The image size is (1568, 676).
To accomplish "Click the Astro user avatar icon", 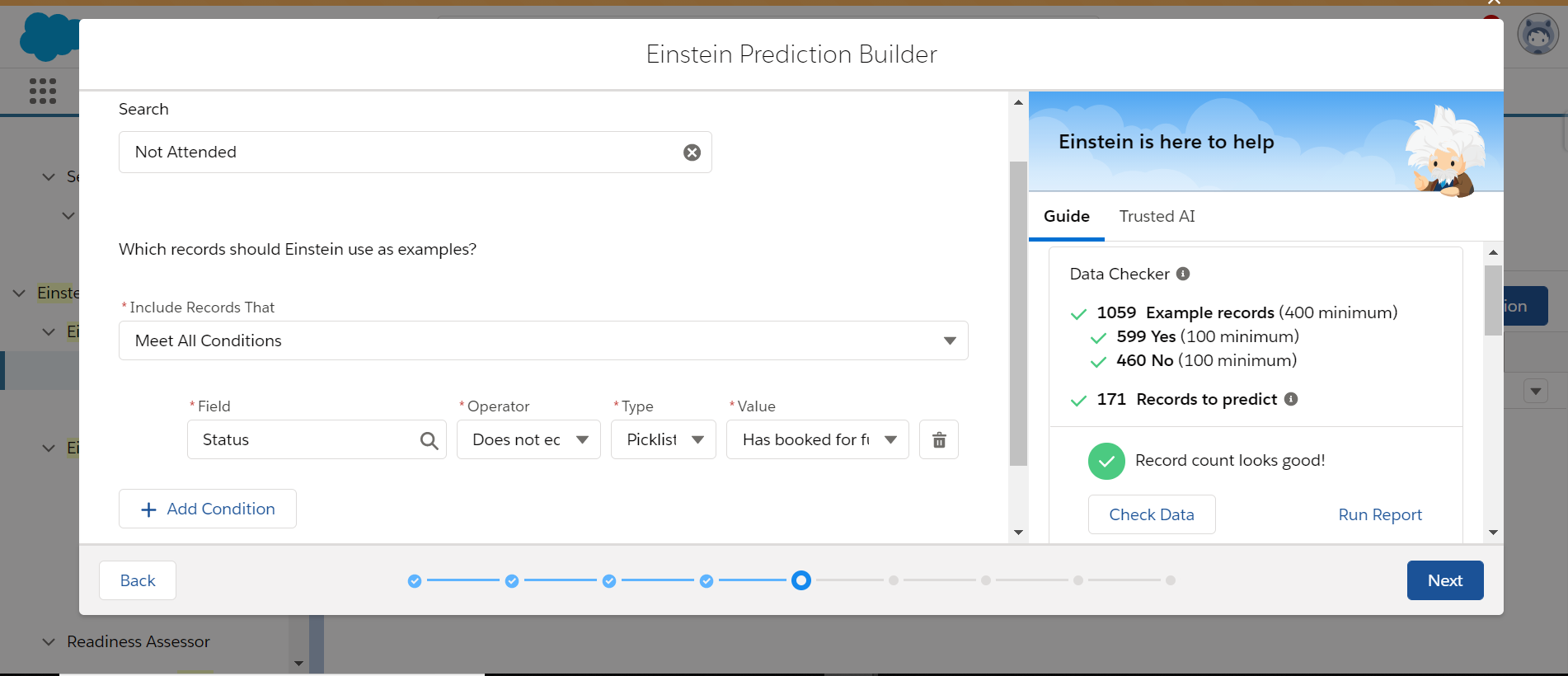I will 1537,35.
